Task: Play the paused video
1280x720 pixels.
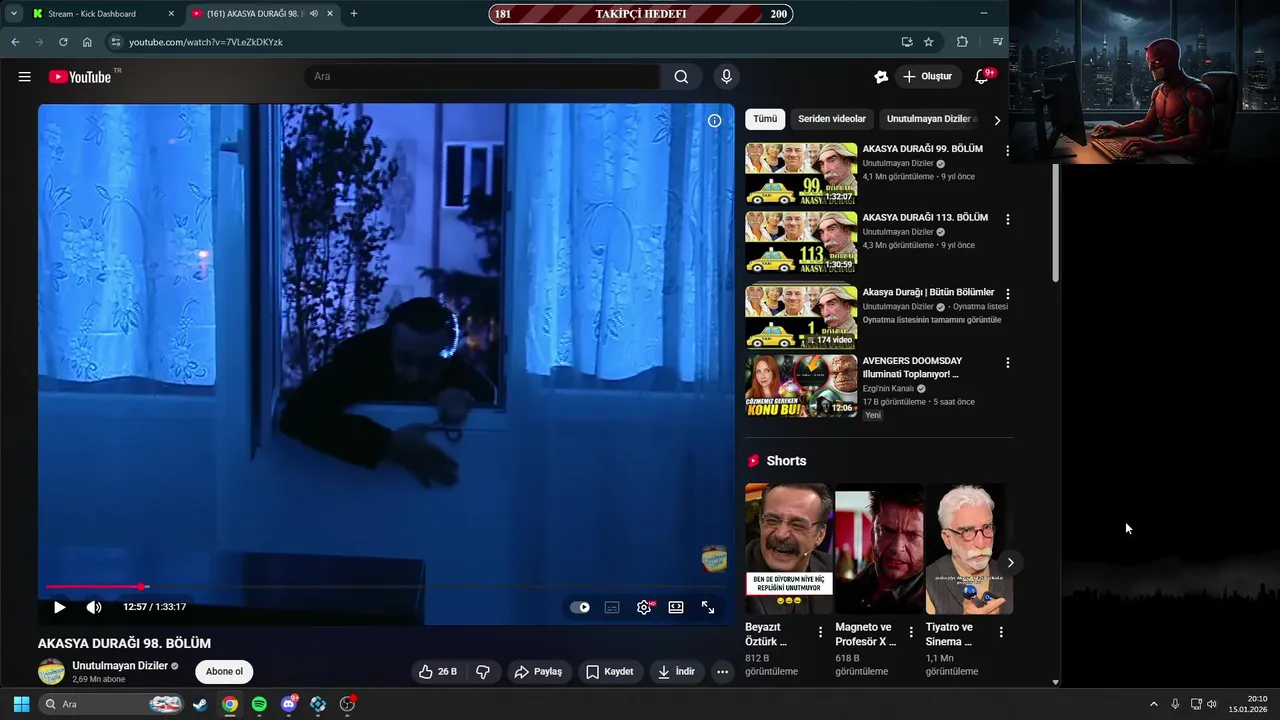Action: click(59, 607)
